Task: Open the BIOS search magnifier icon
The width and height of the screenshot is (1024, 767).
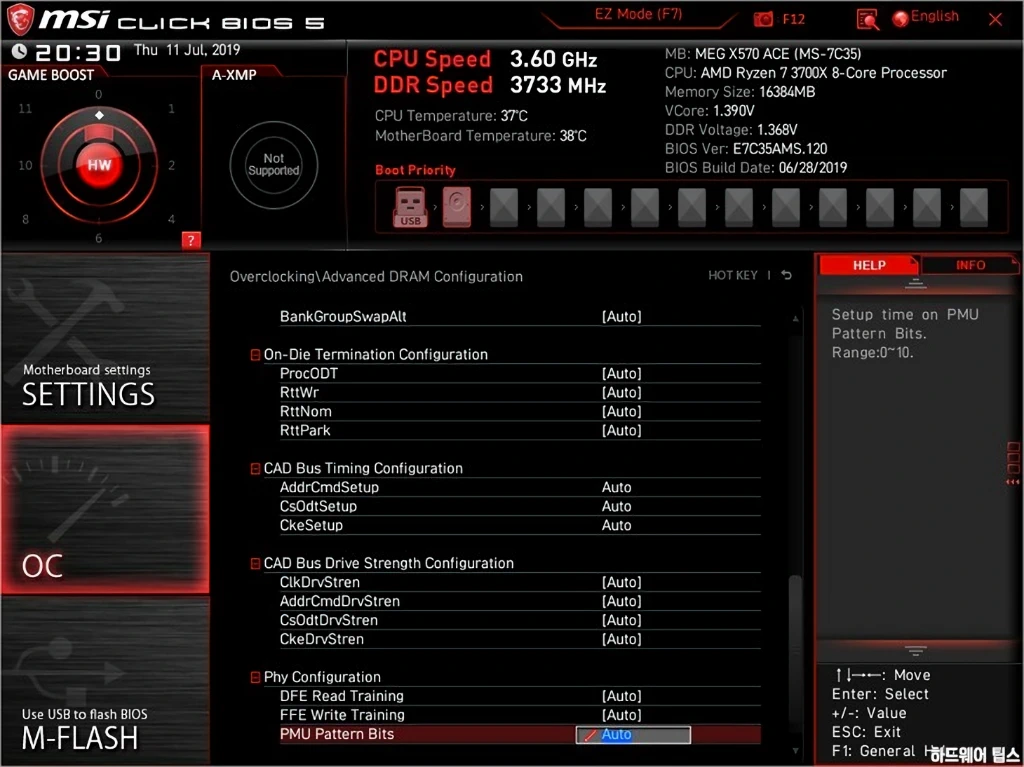Action: [867, 20]
